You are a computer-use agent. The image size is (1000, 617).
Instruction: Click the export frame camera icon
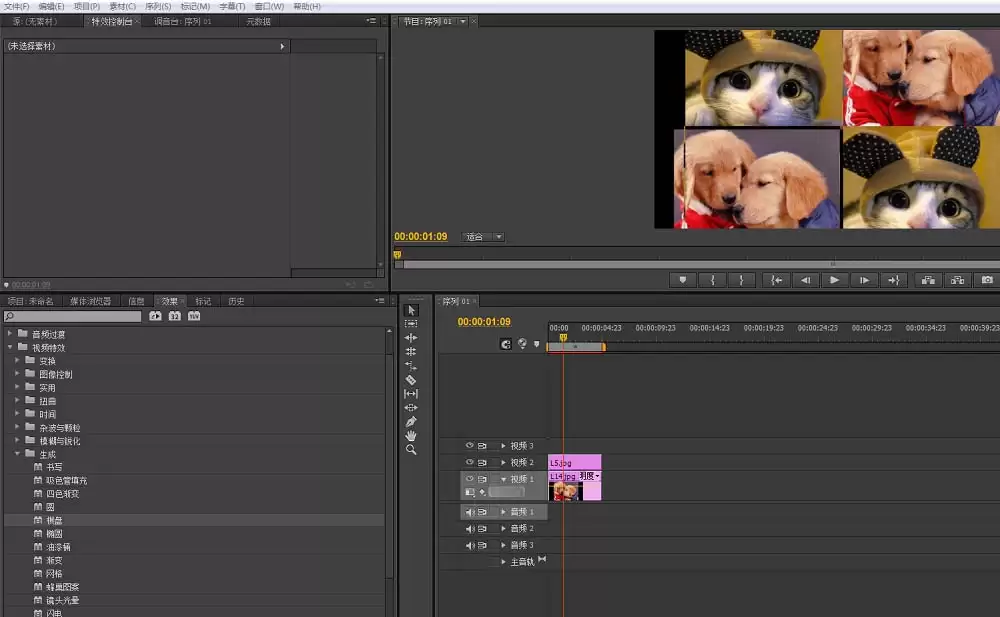987,279
